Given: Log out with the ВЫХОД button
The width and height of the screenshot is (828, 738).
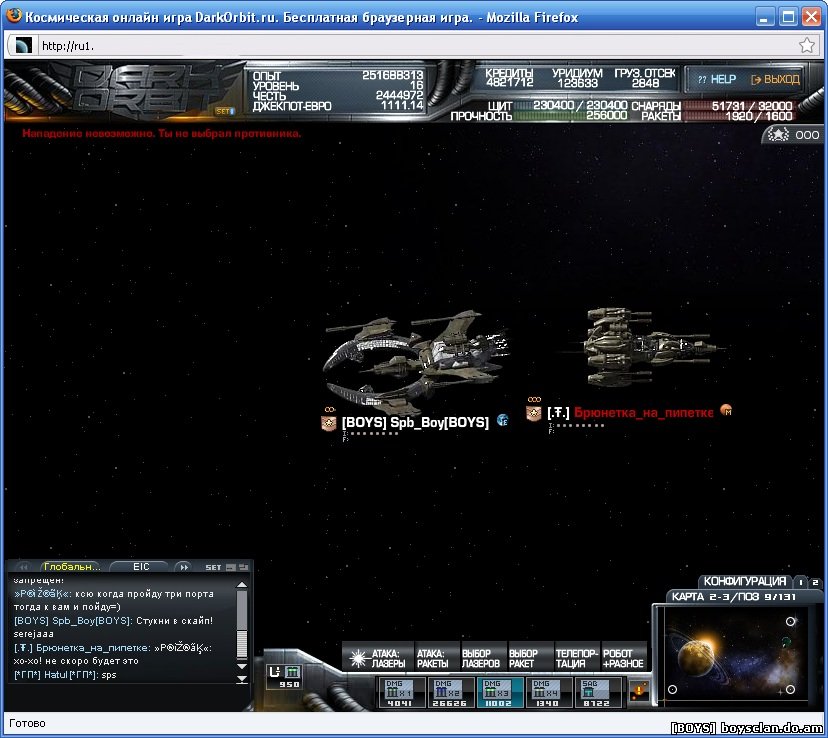Looking at the screenshot, I should point(775,80).
